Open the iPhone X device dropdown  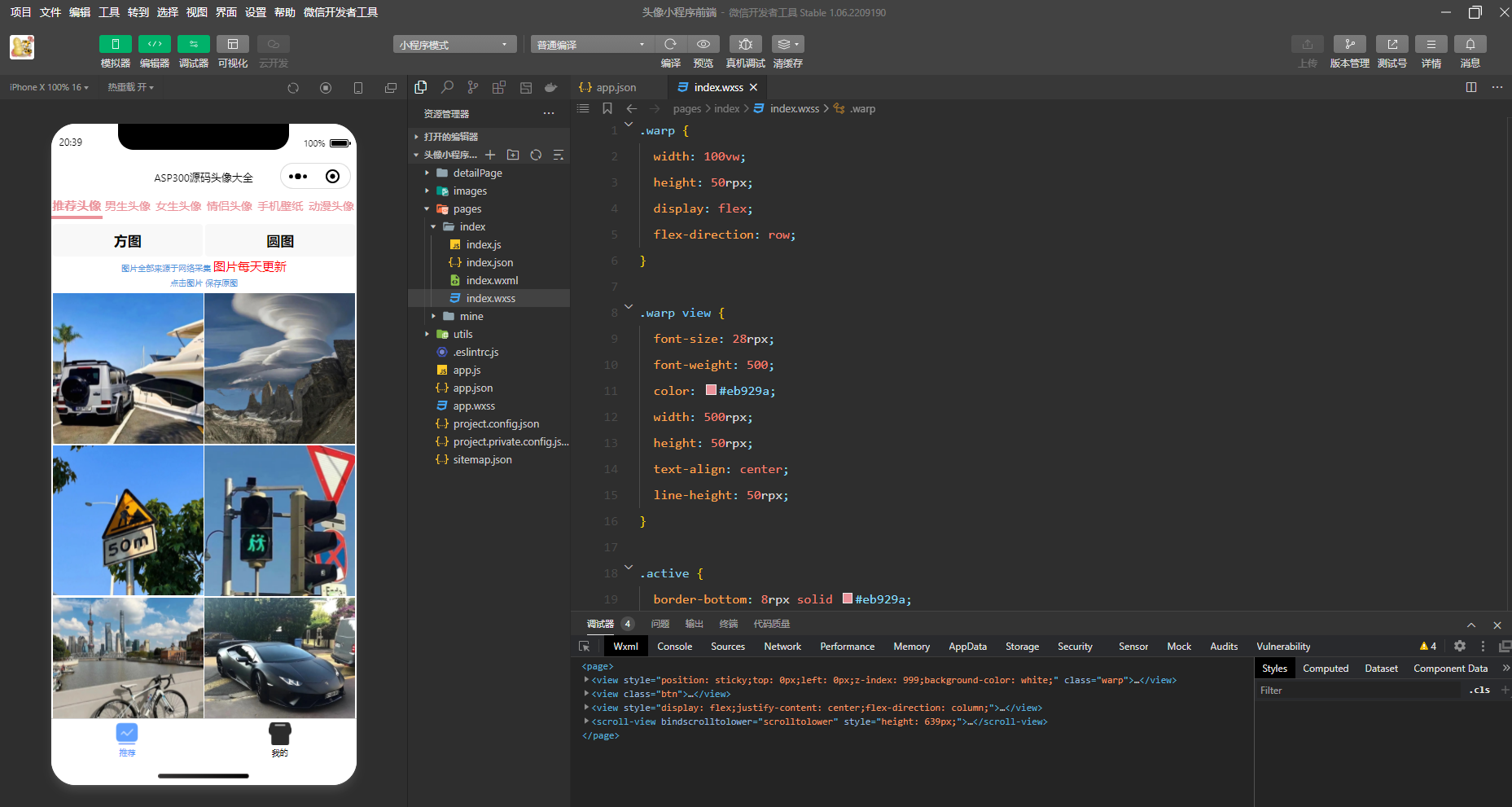(49, 87)
